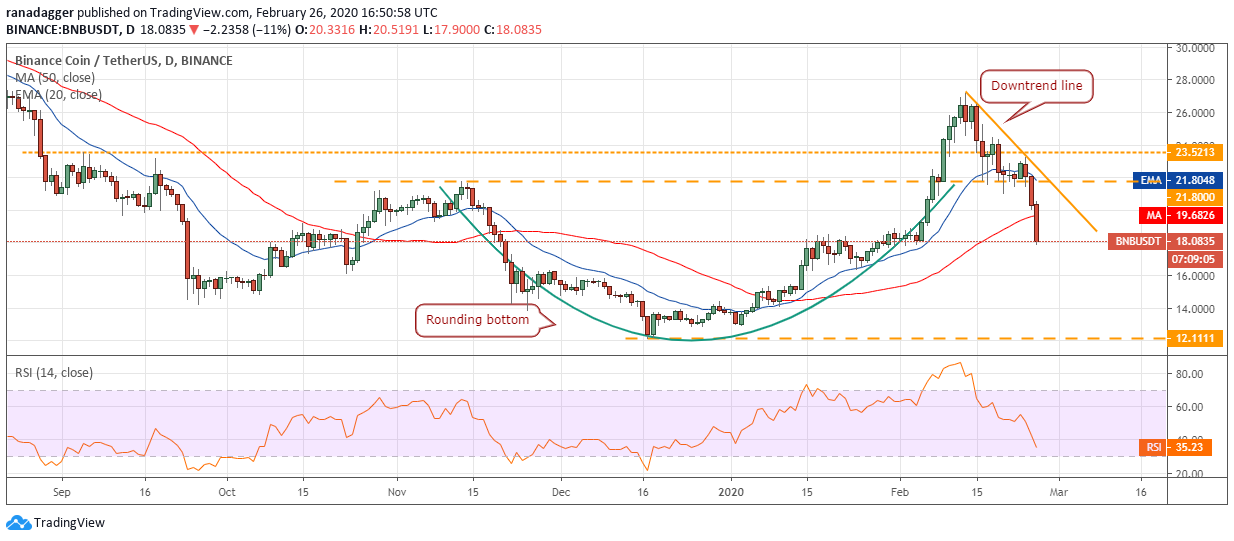Screen dimensions: 1234x541
Task: Click the 'Oct' date axis label
Action: [x=227, y=493]
